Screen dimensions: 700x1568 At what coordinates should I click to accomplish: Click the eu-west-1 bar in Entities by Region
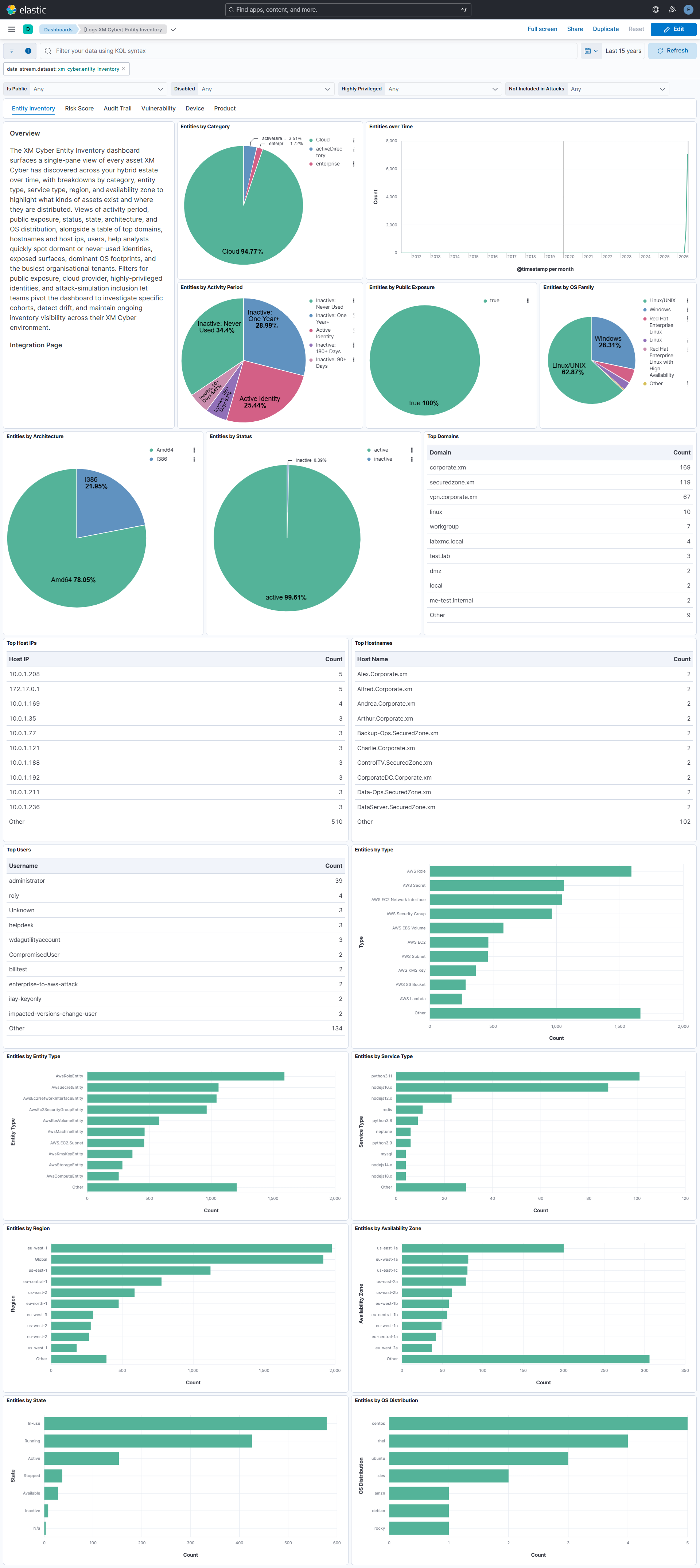(x=191, y=1248)
